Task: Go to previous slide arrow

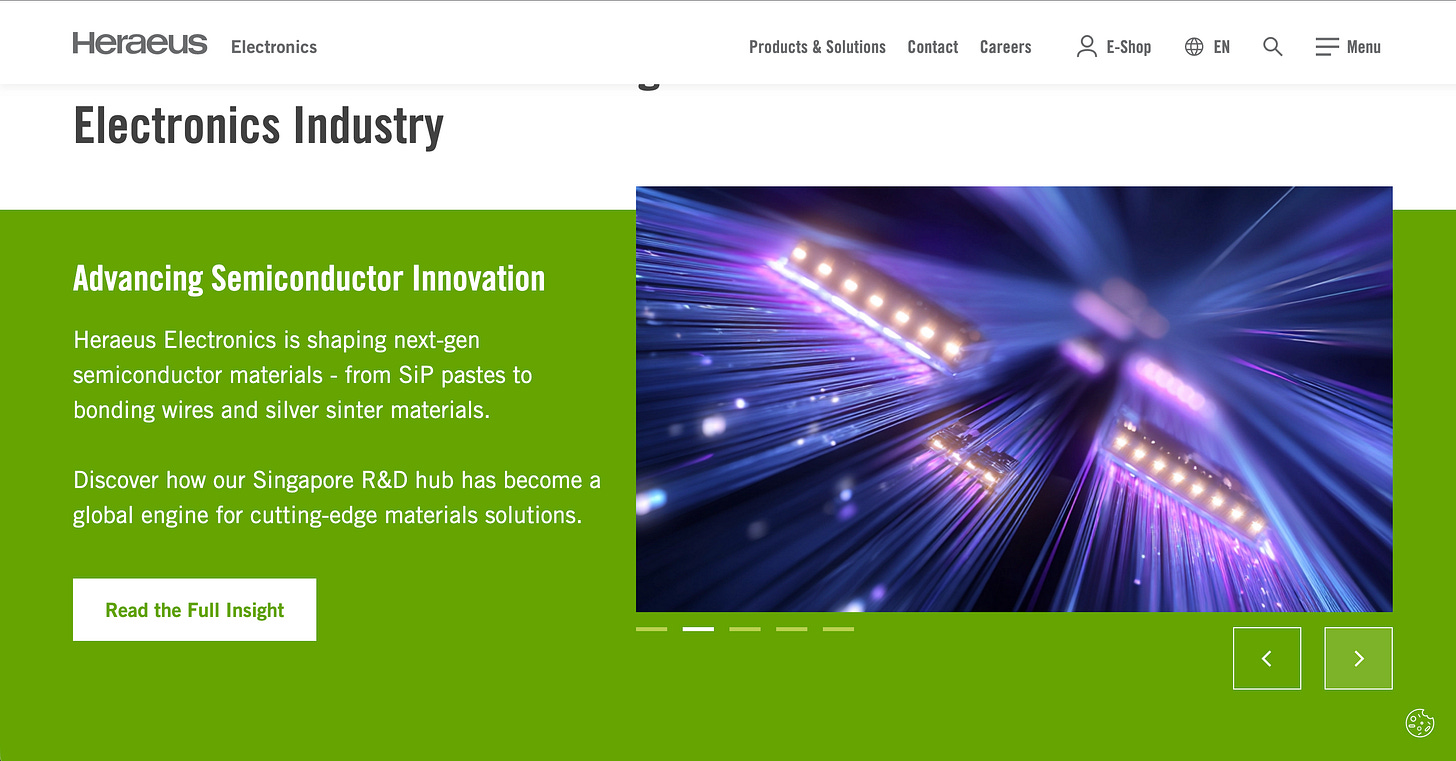Action: pos(1267,658)
